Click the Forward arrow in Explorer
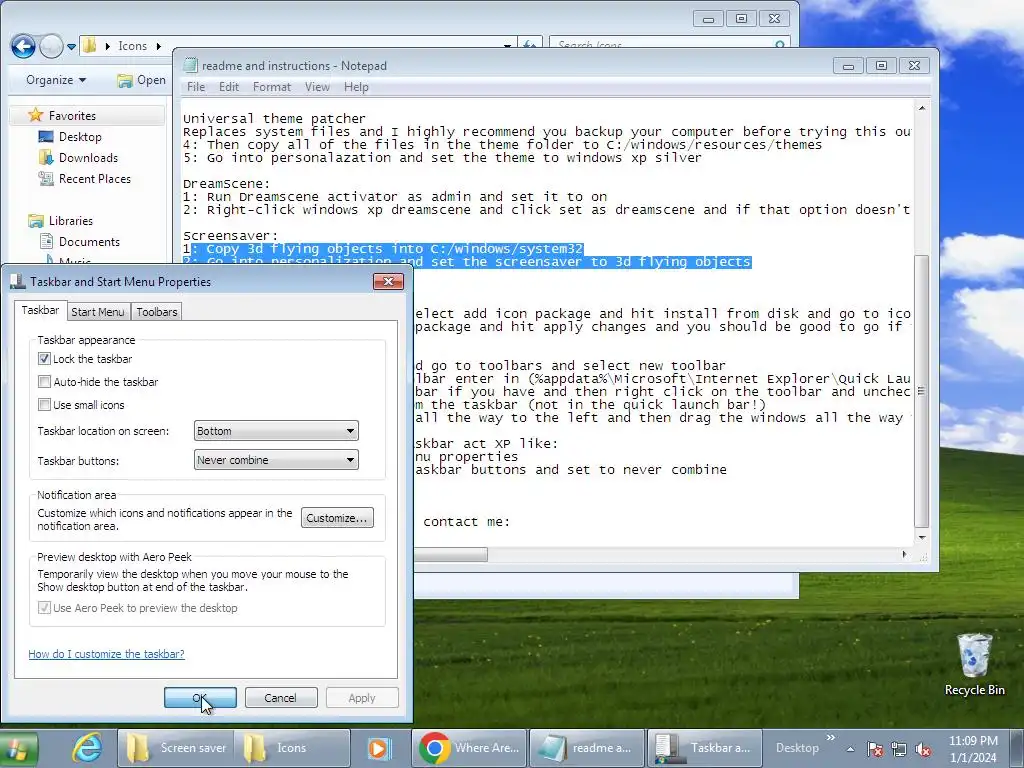The image size is (1024, 768). pos(51,46)
